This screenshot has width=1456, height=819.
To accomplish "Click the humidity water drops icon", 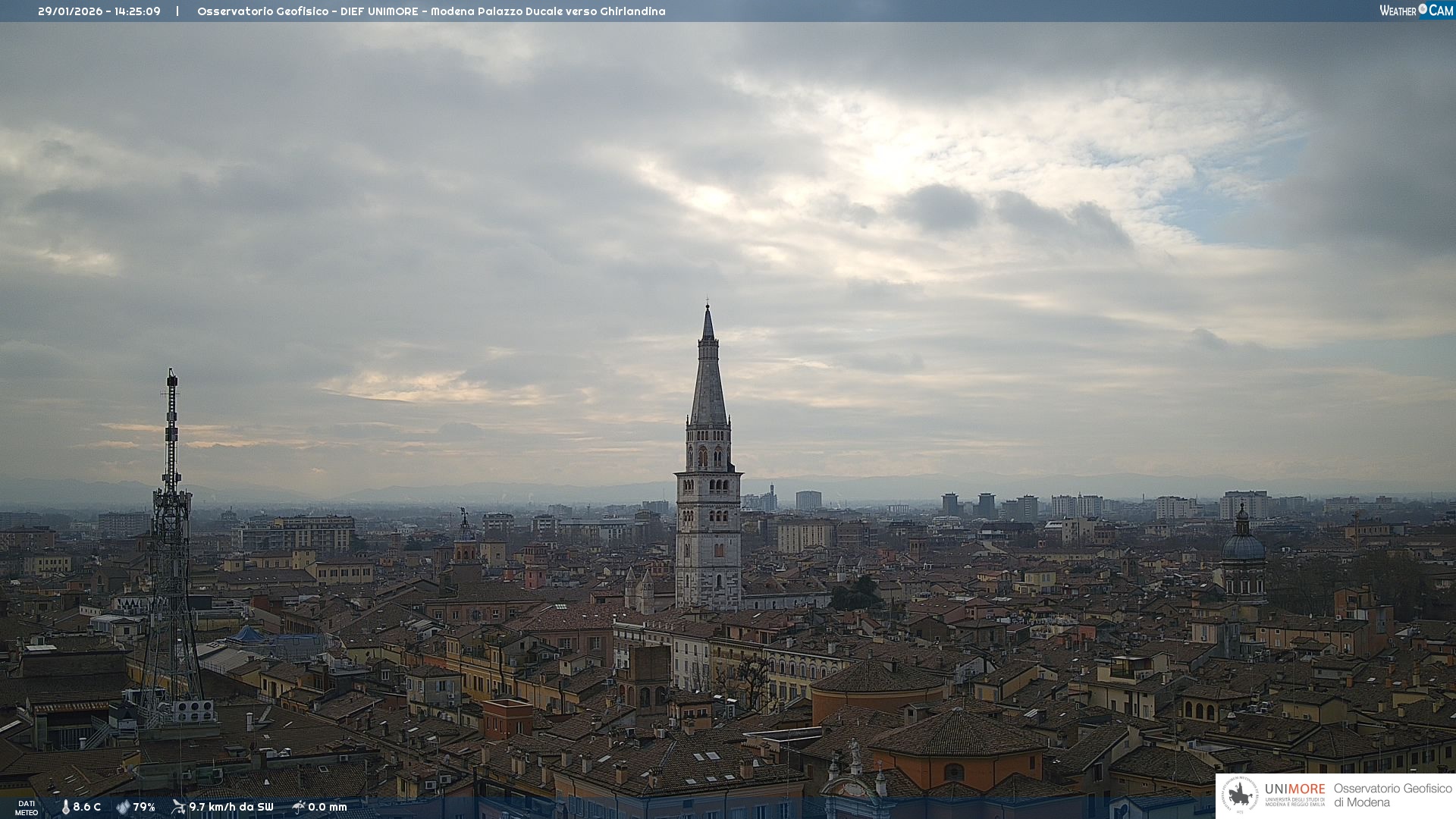I will point(123,807).
